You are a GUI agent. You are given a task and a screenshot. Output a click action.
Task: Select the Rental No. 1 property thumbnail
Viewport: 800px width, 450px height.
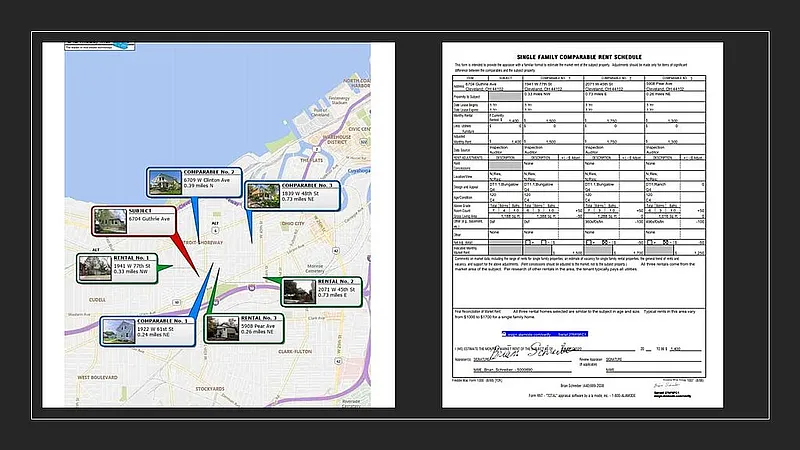pyautogui.click(x=93, y=267)
